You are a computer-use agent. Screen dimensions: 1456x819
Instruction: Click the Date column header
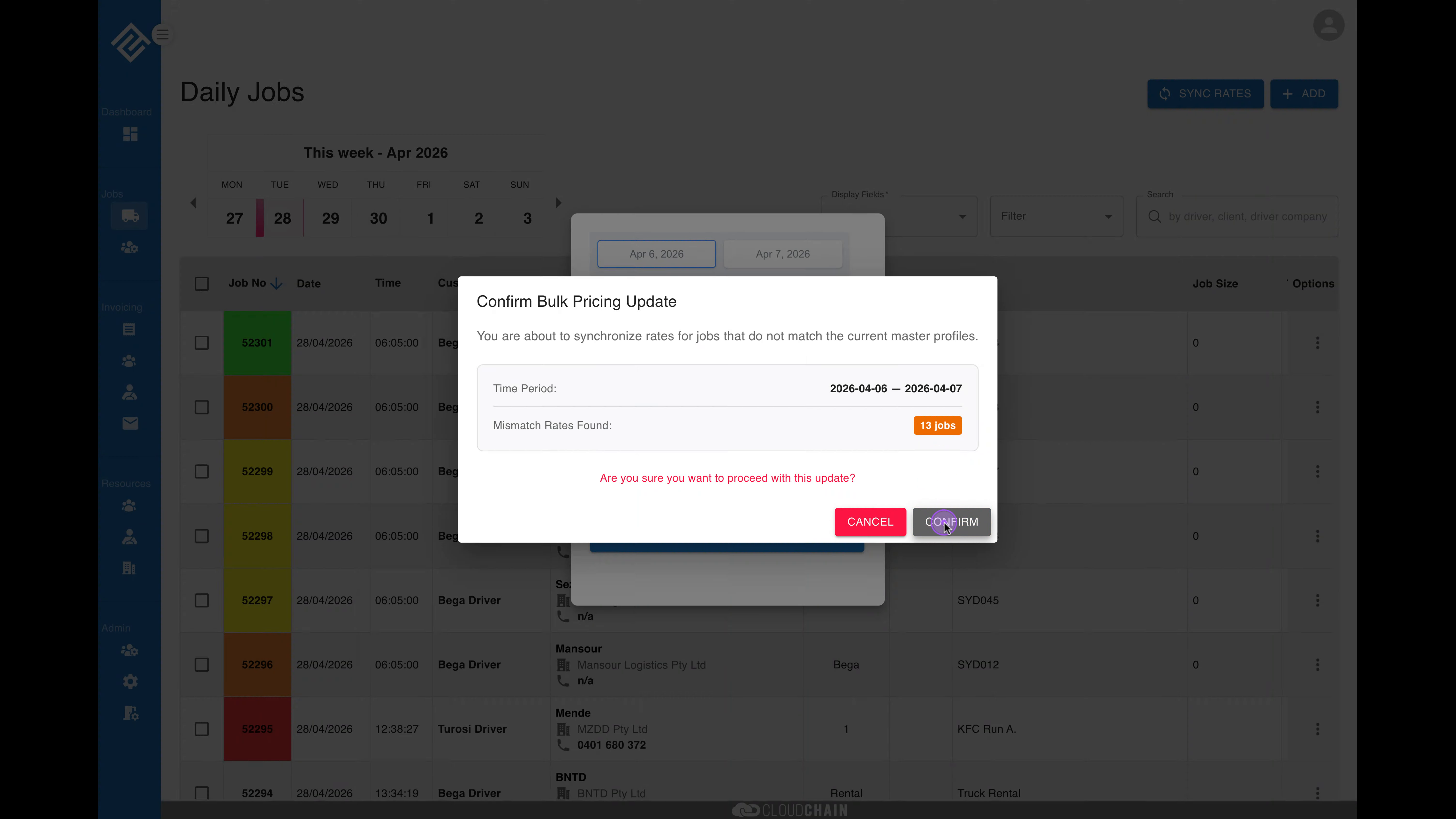coord(309,284)
